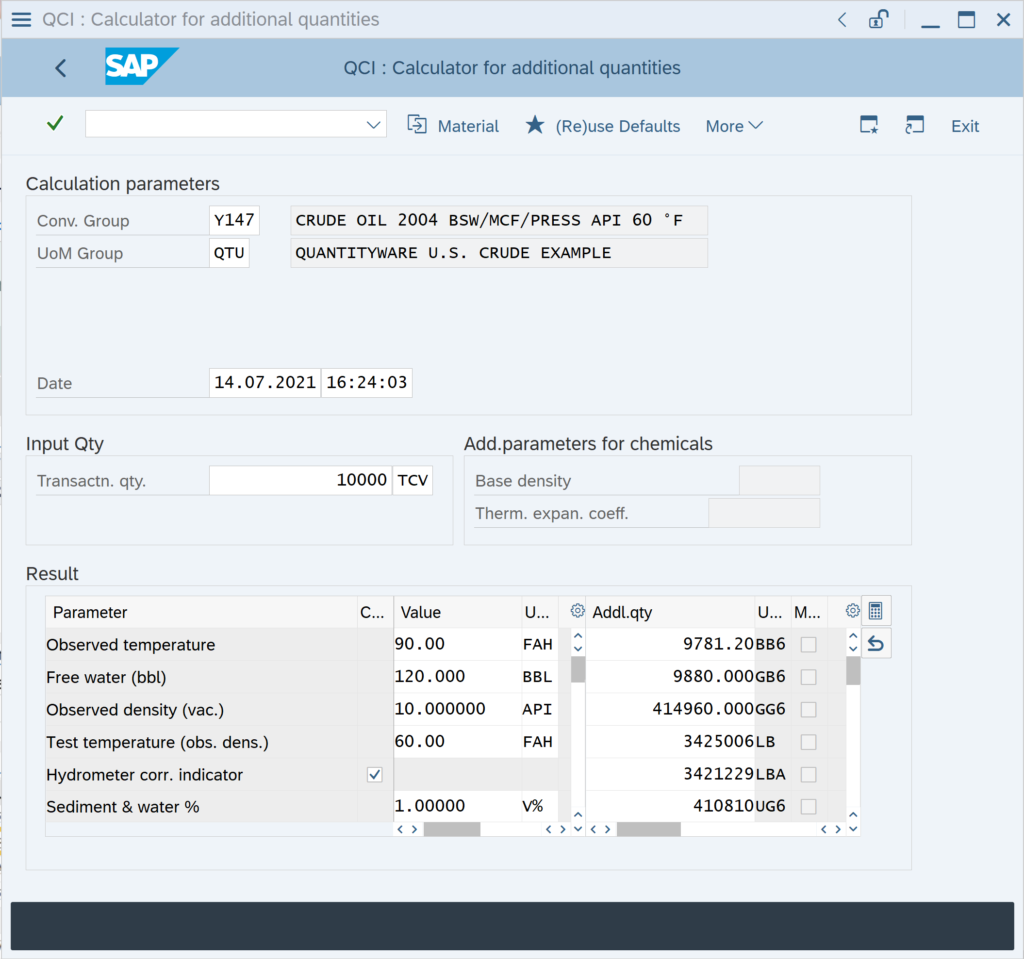
Task: Click Addl.qty table horizontal scrollbar thumb
Action: click(x=648, y=829)
